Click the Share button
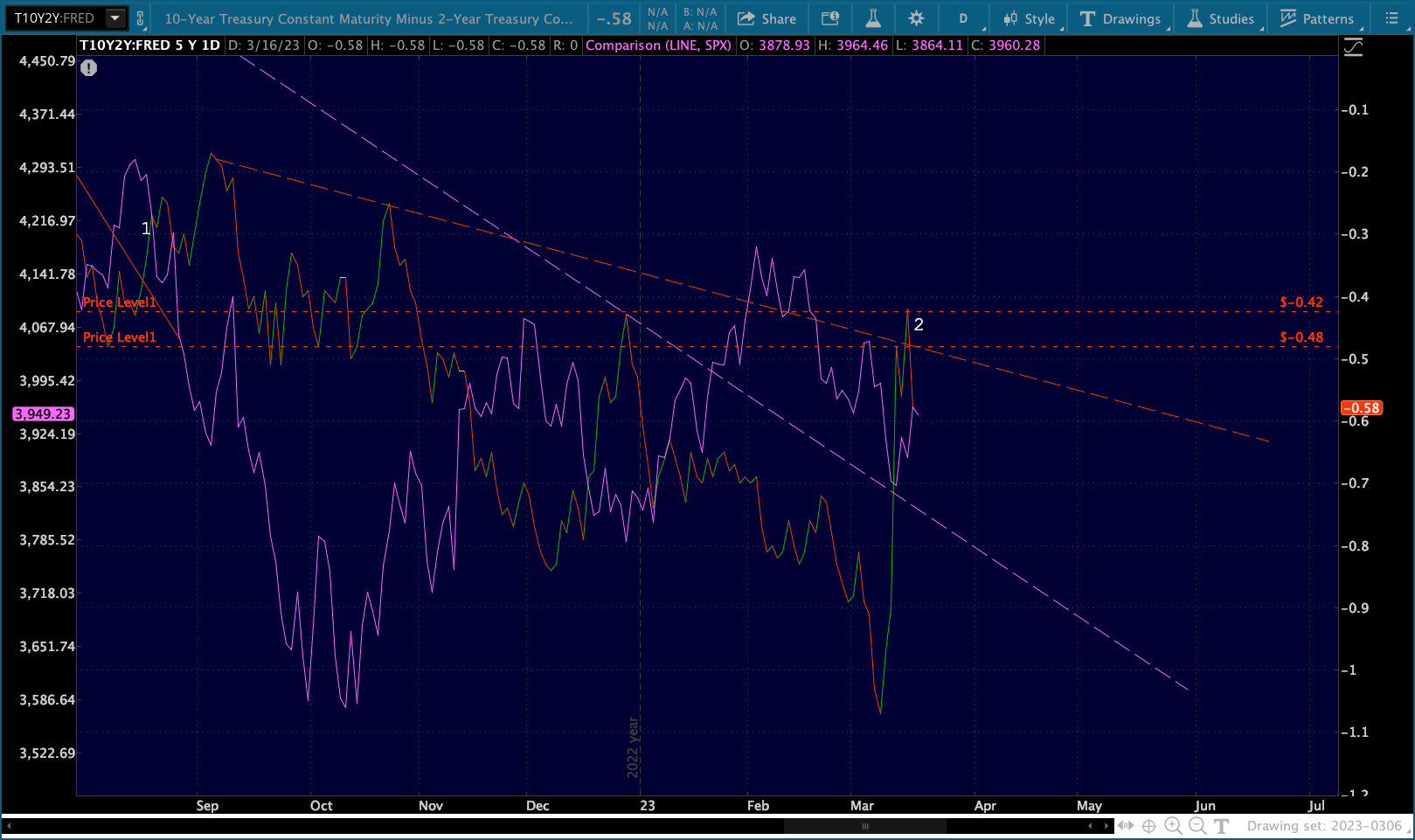Viewport: 1415px width, 840px height. click(767, 18)
